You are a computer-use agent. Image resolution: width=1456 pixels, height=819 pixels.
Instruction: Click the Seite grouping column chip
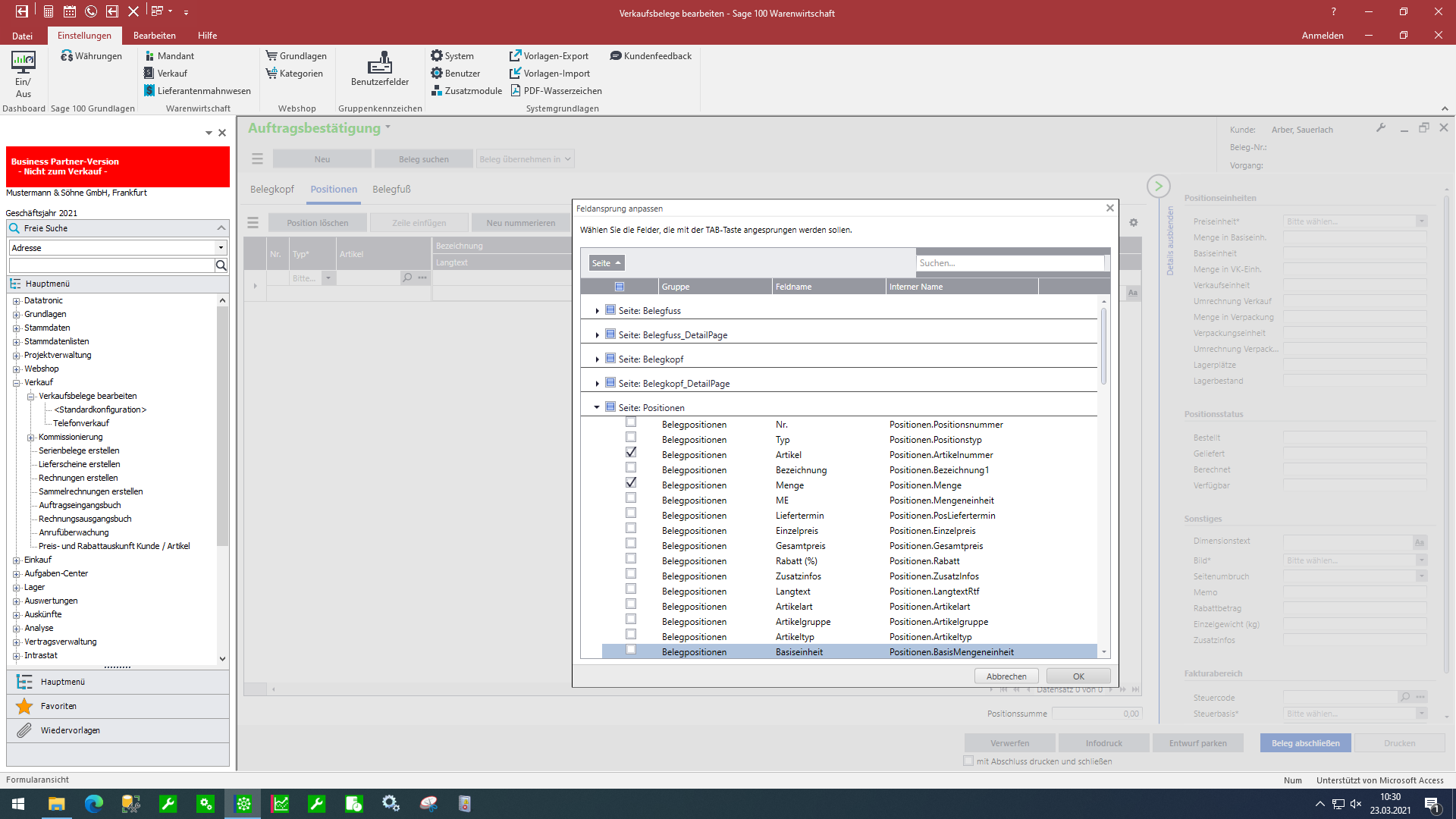(607, 263)
